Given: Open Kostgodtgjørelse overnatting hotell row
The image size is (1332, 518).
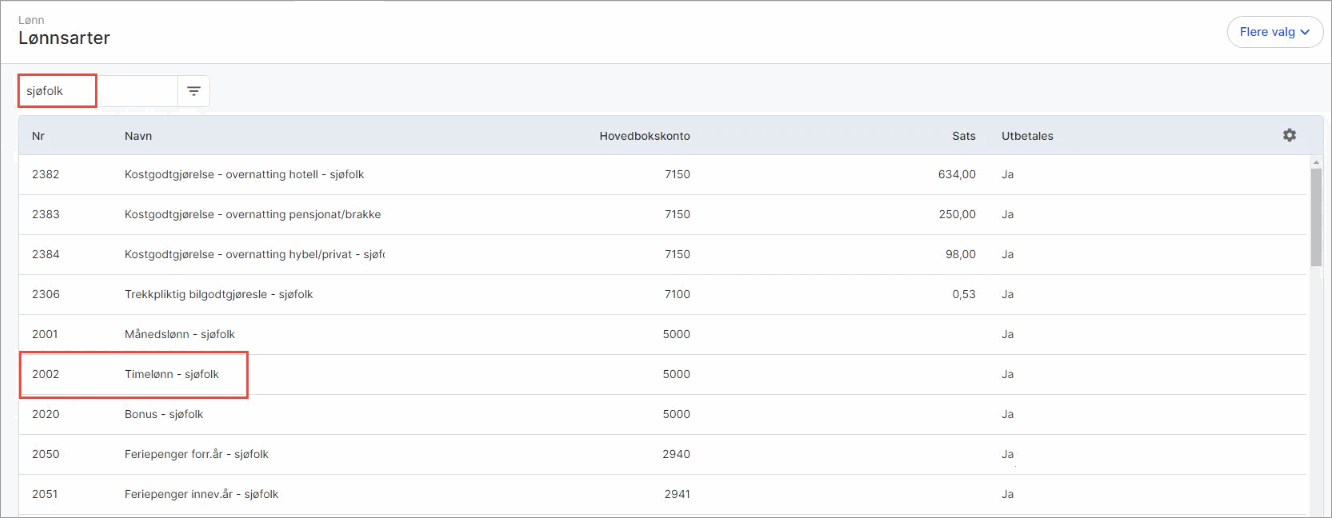Looking at the screenshot, I should [x=664, y=175].
